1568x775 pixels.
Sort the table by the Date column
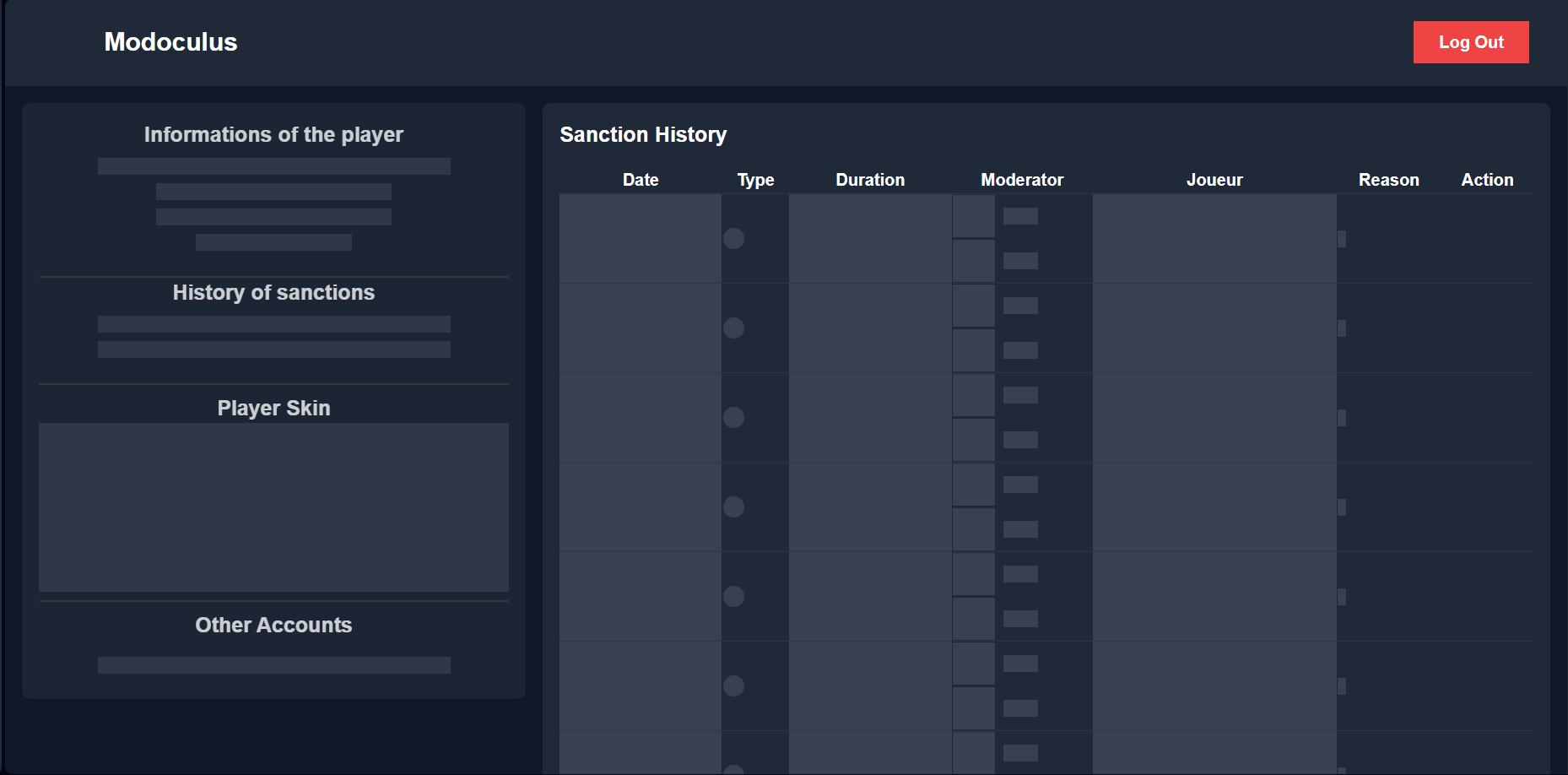tap(641, 179)
